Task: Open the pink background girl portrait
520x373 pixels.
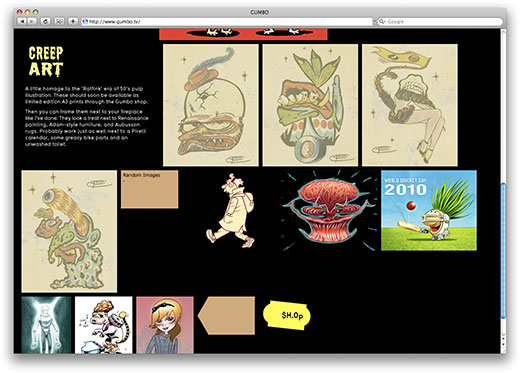Action: point(165,325)
